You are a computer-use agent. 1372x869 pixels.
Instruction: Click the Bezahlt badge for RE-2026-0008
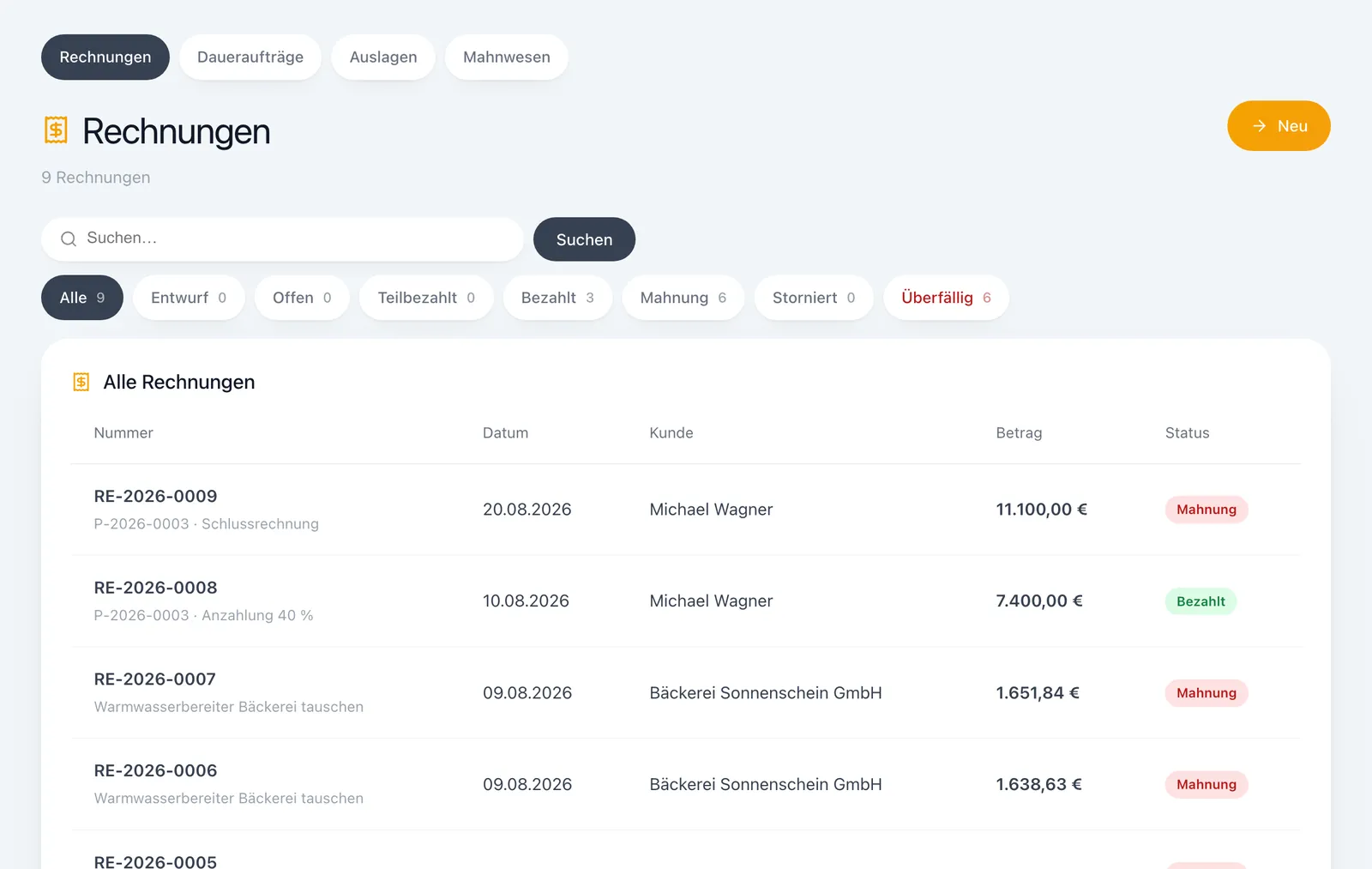[1200, 601]
